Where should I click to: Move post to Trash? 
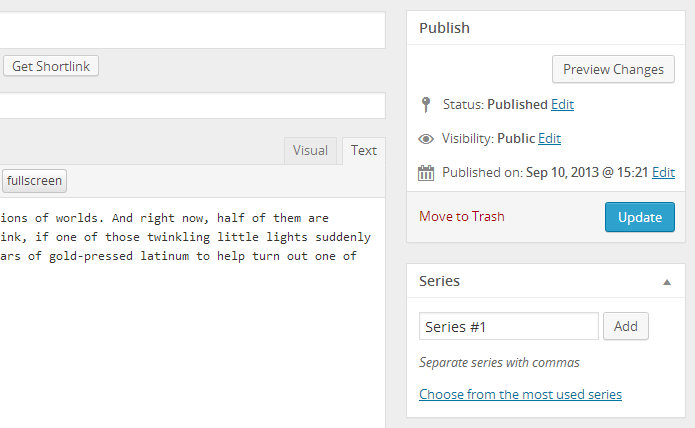pyautogui.click(x=462, y=216)
